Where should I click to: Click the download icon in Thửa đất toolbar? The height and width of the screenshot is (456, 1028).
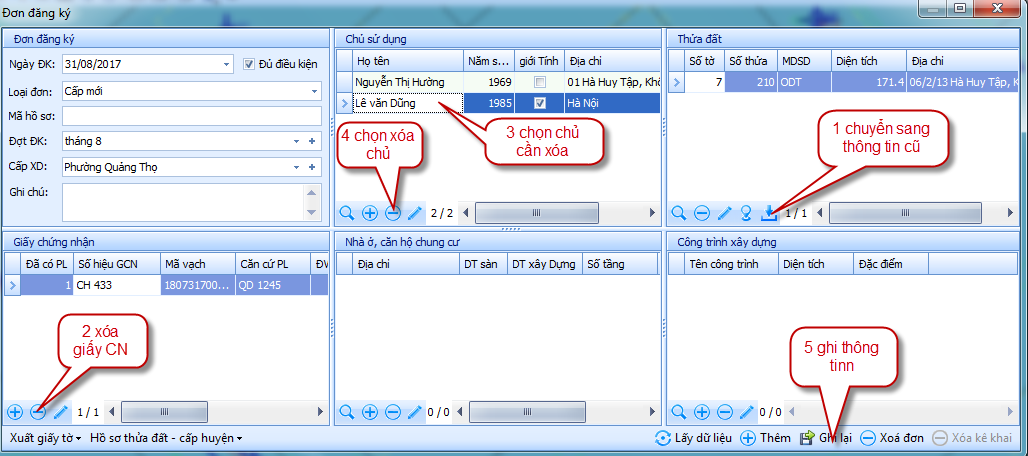[768, 213]
